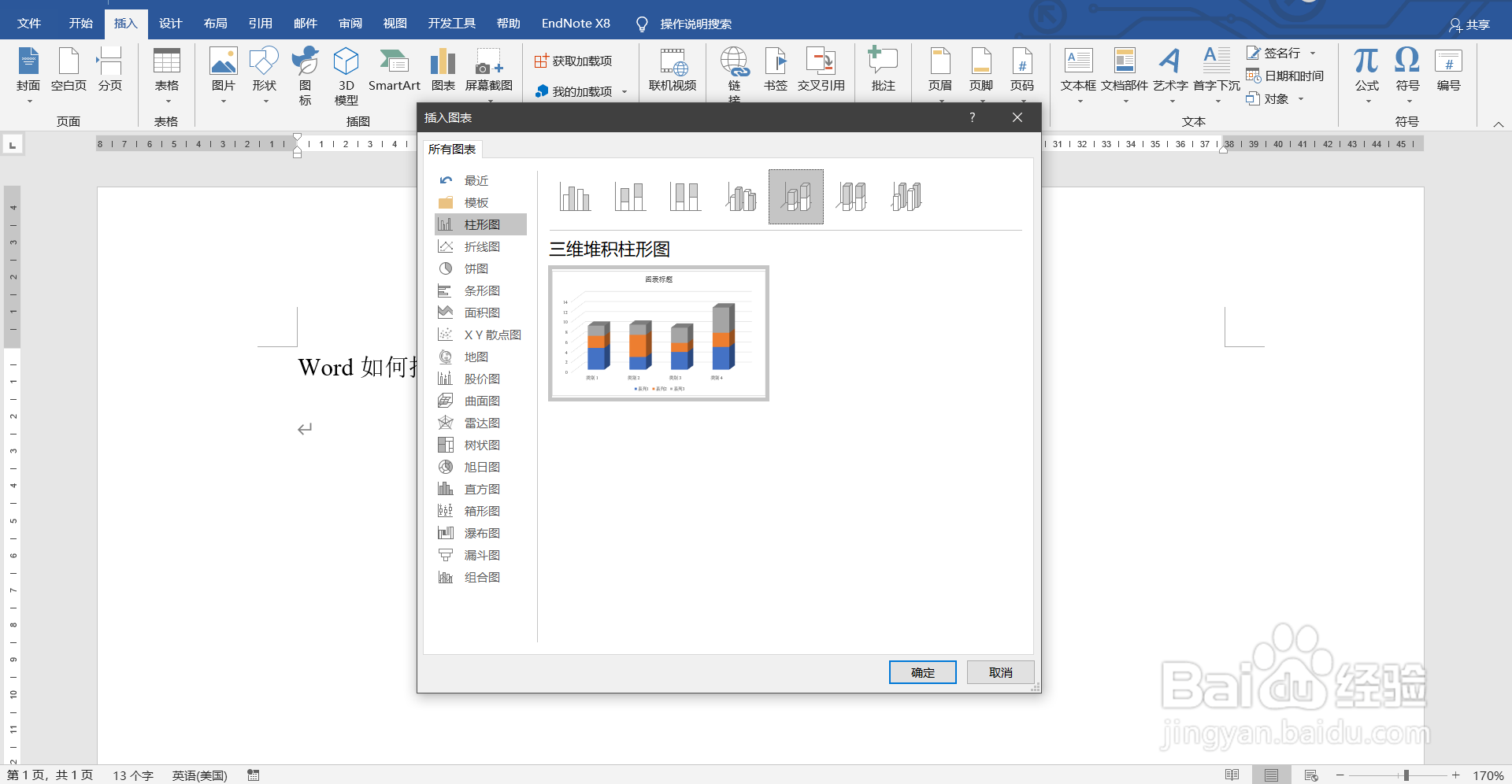Click the 共享 share button
The height and width of the screenshot is (784, 1512).
(x=1469, y=25)
